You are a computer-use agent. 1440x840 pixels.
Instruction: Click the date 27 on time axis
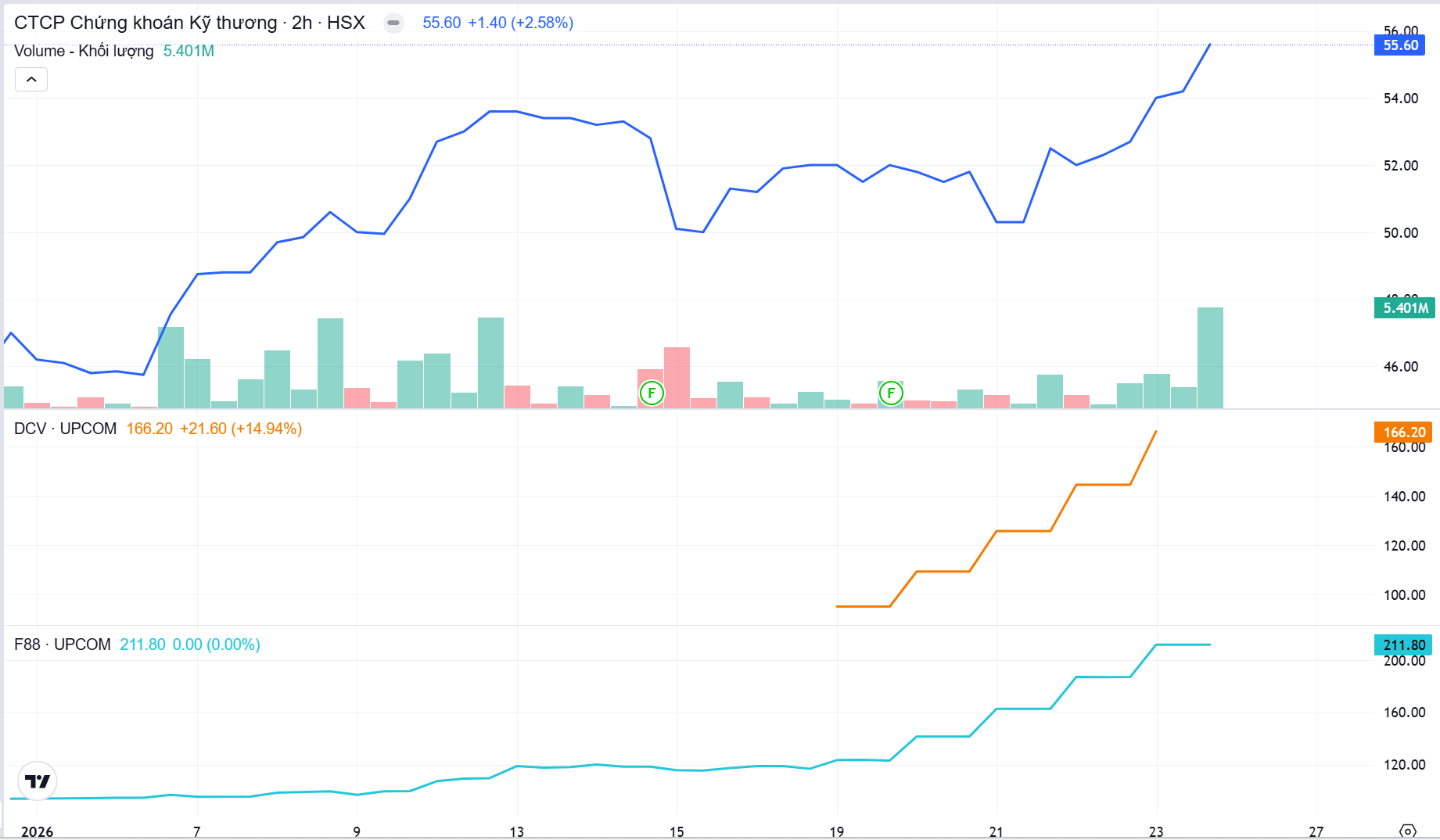[x=1316, y=831]
